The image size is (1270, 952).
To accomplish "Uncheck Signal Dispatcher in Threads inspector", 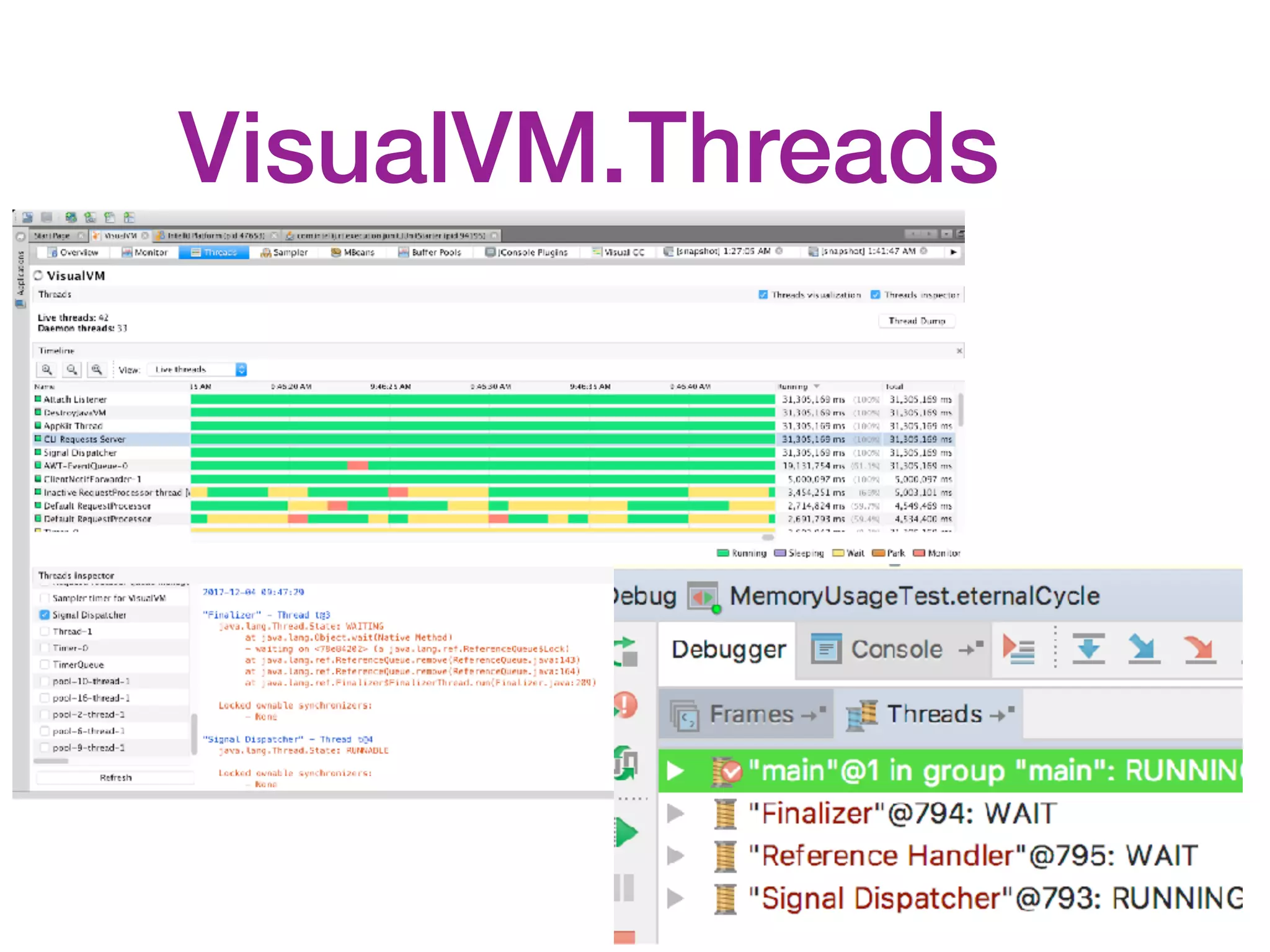I will [x=45, y=615].
